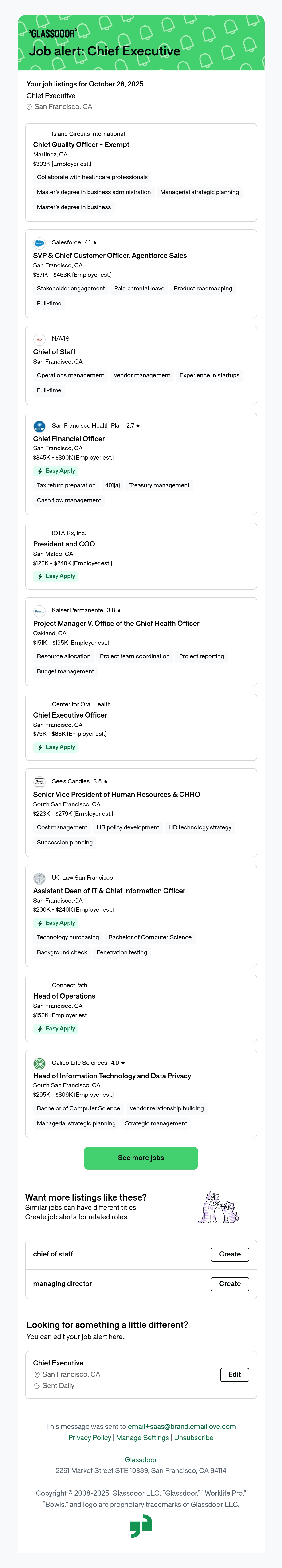Click Salesforce 4.1 star rating
Viewport: 282px width, 1568px height.
(x=91, y=242)
